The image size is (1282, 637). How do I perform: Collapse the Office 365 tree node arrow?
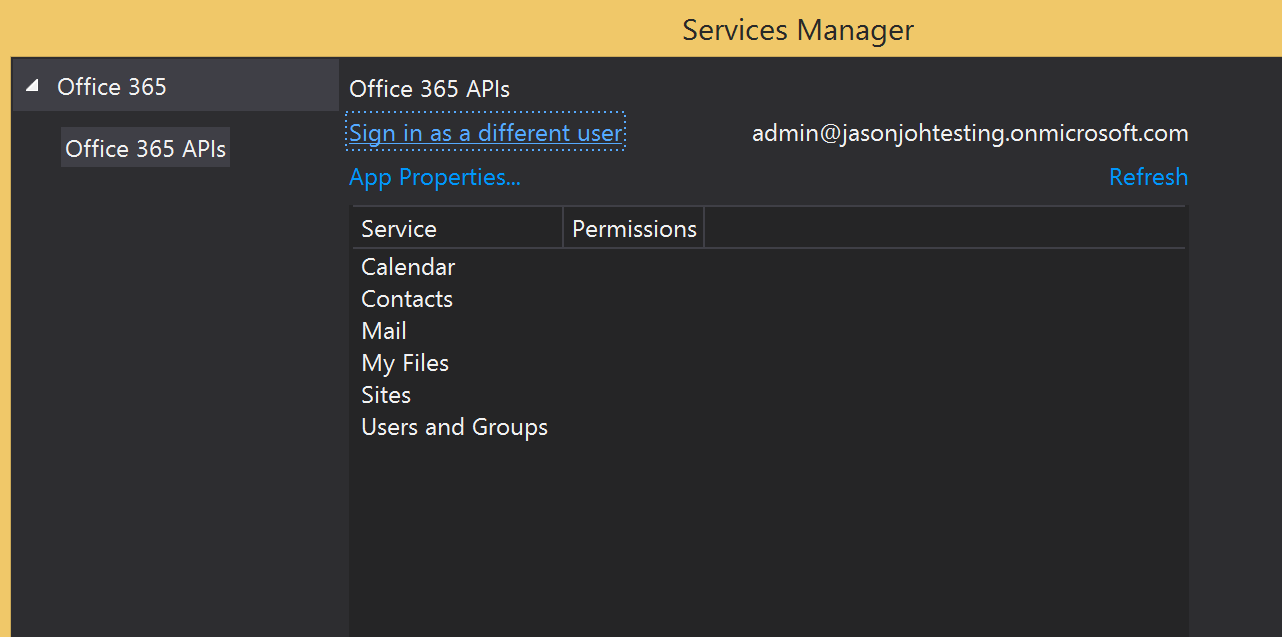pos(32,87)
